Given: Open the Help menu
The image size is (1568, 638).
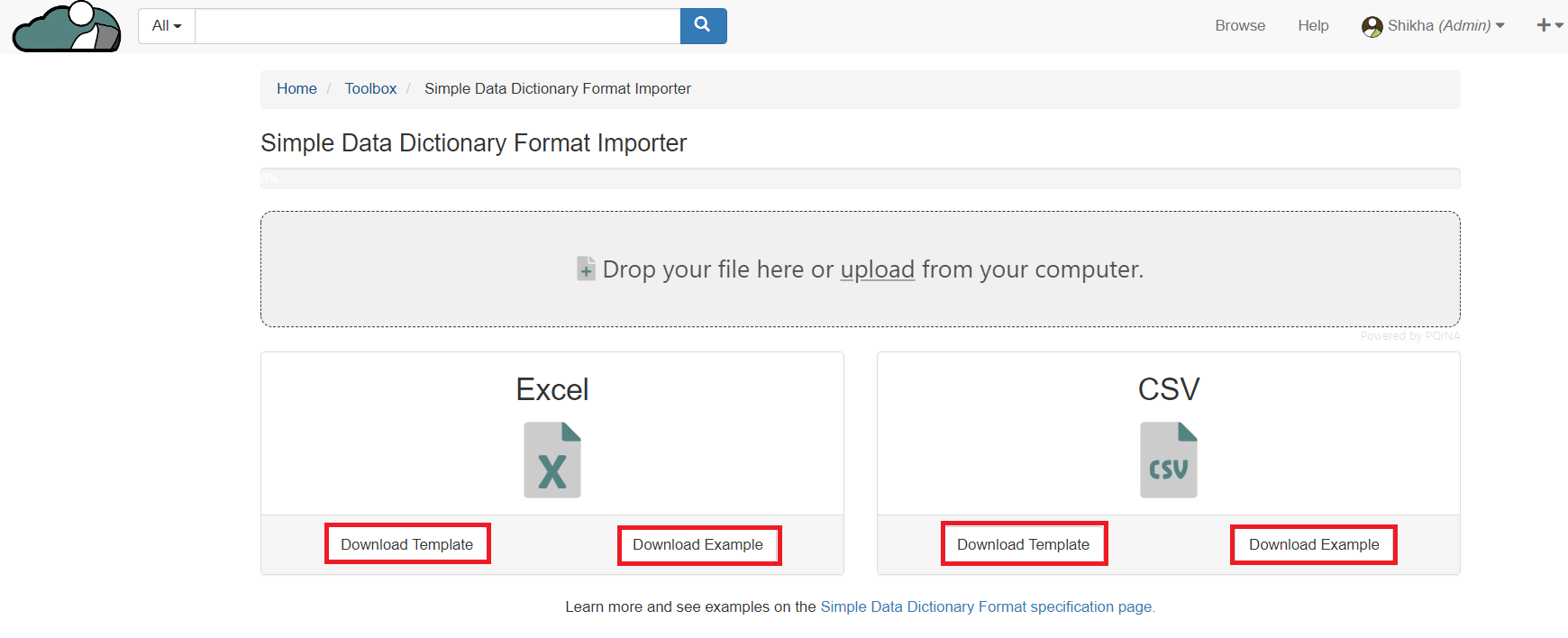Looking at the screenshot, I should tap(1313, 26).
